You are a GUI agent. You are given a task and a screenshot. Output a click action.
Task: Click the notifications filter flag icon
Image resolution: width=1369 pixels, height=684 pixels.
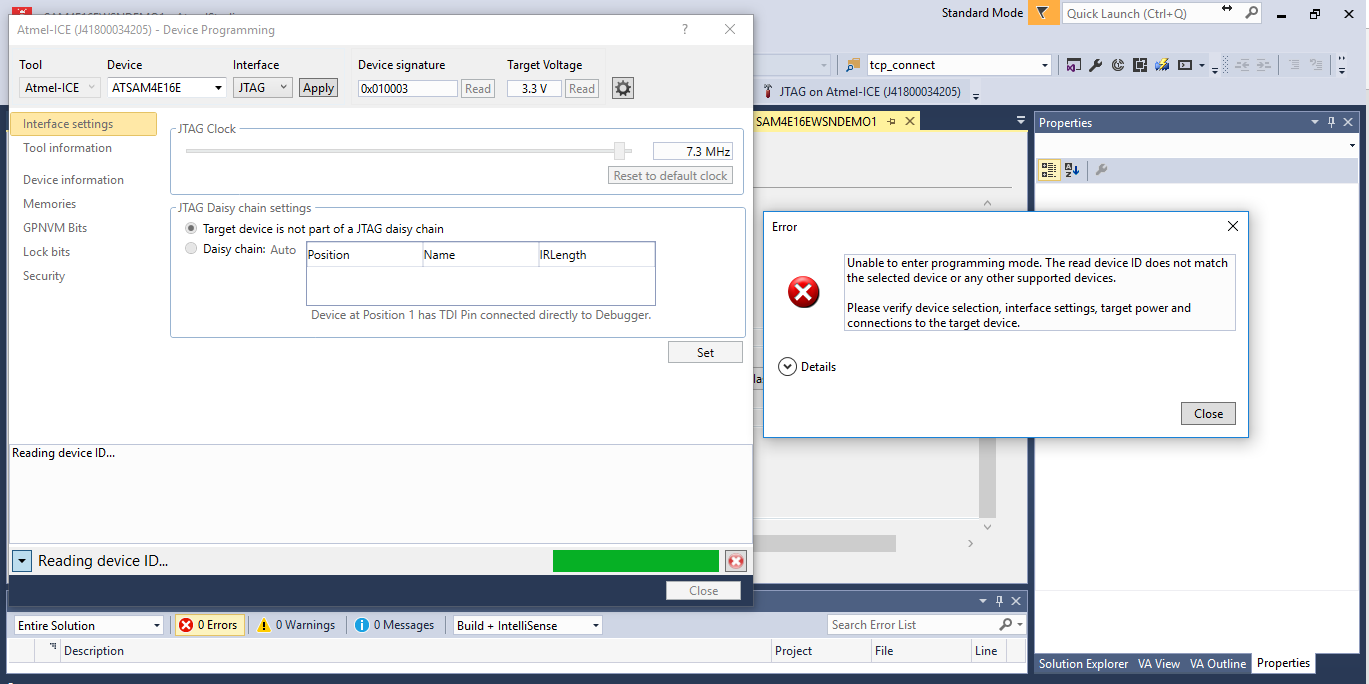pos(1043,13)
